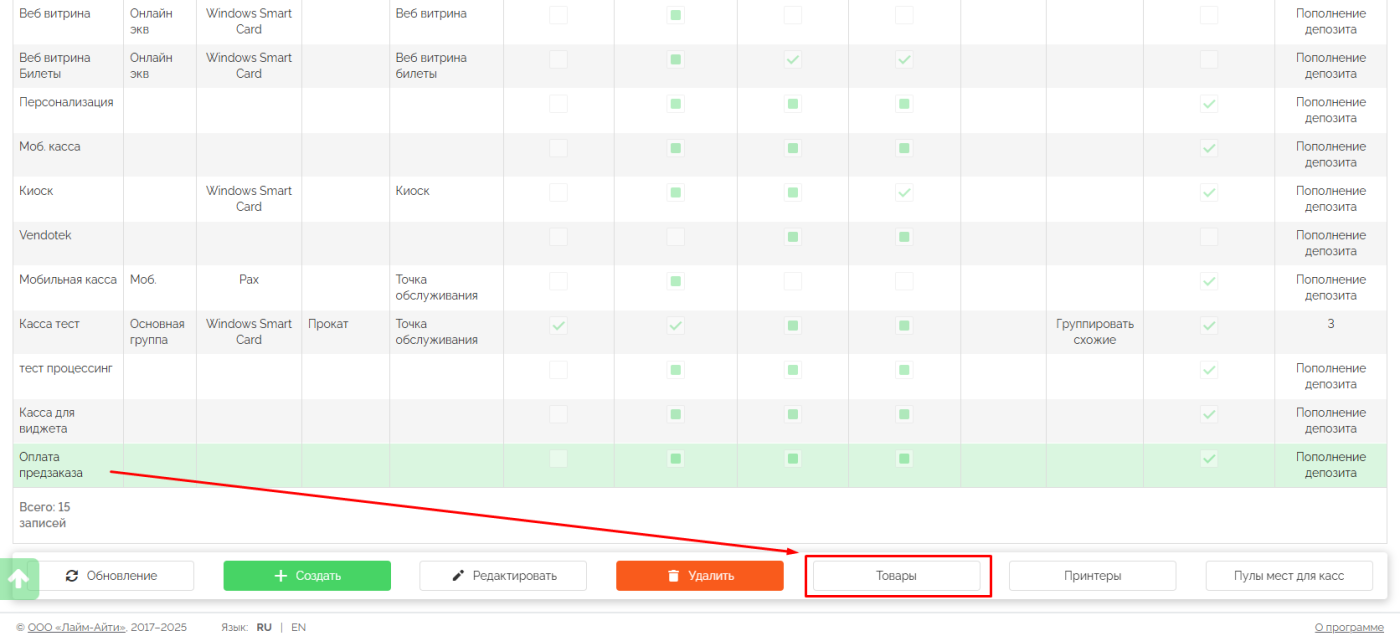This screenshot has width=1400, height=636.
Task: Uncheck the fourth checkbox in Киоск row
Action: 904,192
